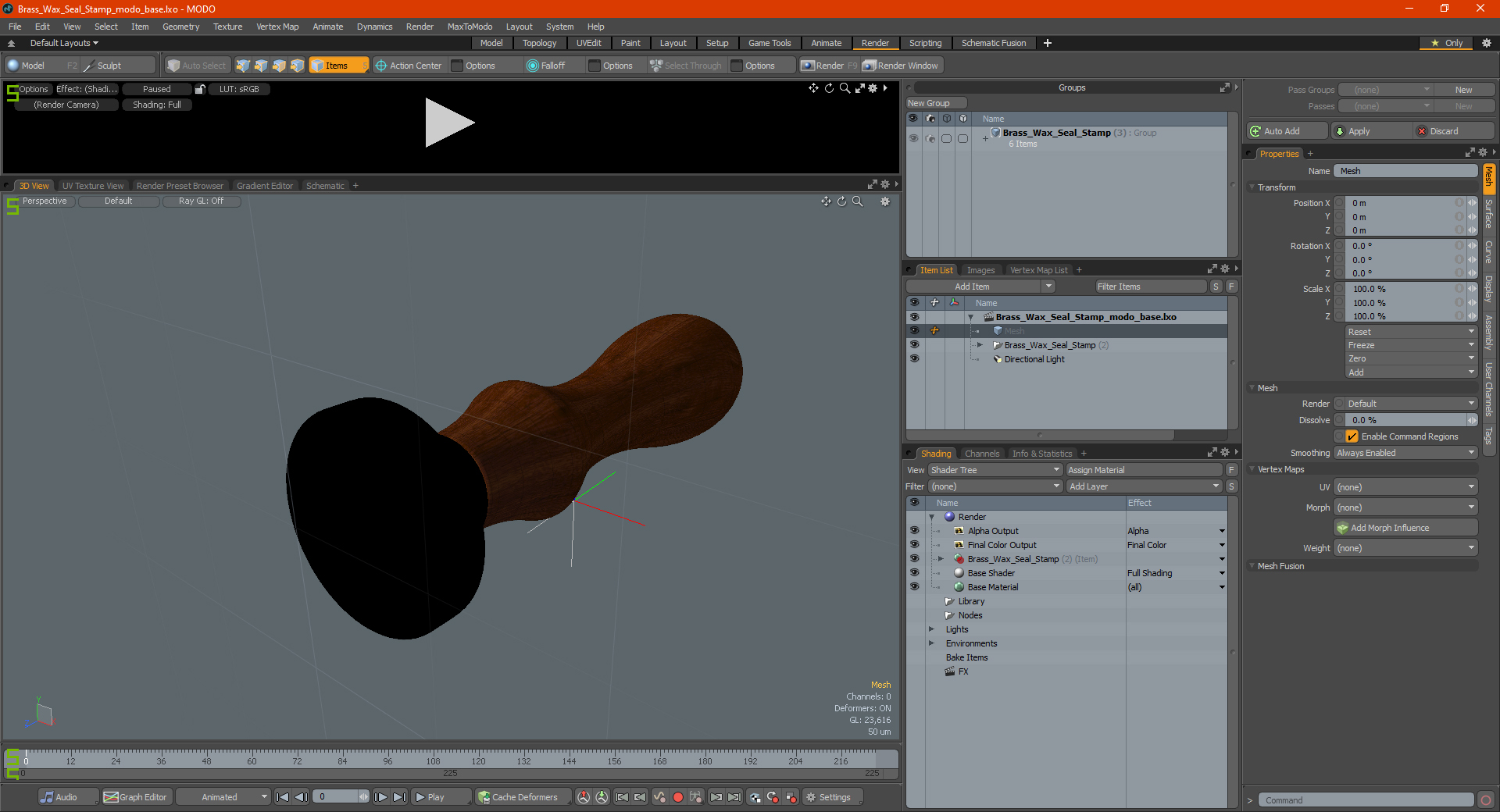Click the red record keyframe icon
1500x812 pixels.
pyautogui.click(x=678, y=797)
